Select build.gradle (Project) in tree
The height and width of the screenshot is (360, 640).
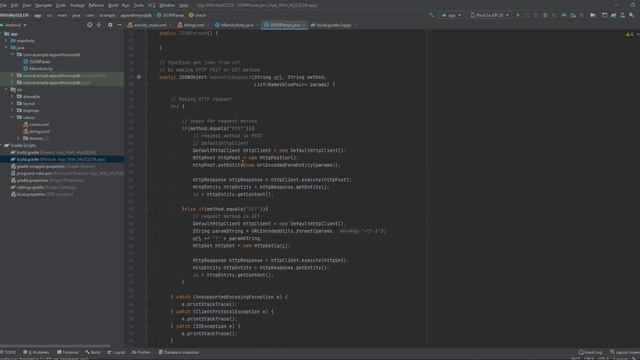(56, 152)
